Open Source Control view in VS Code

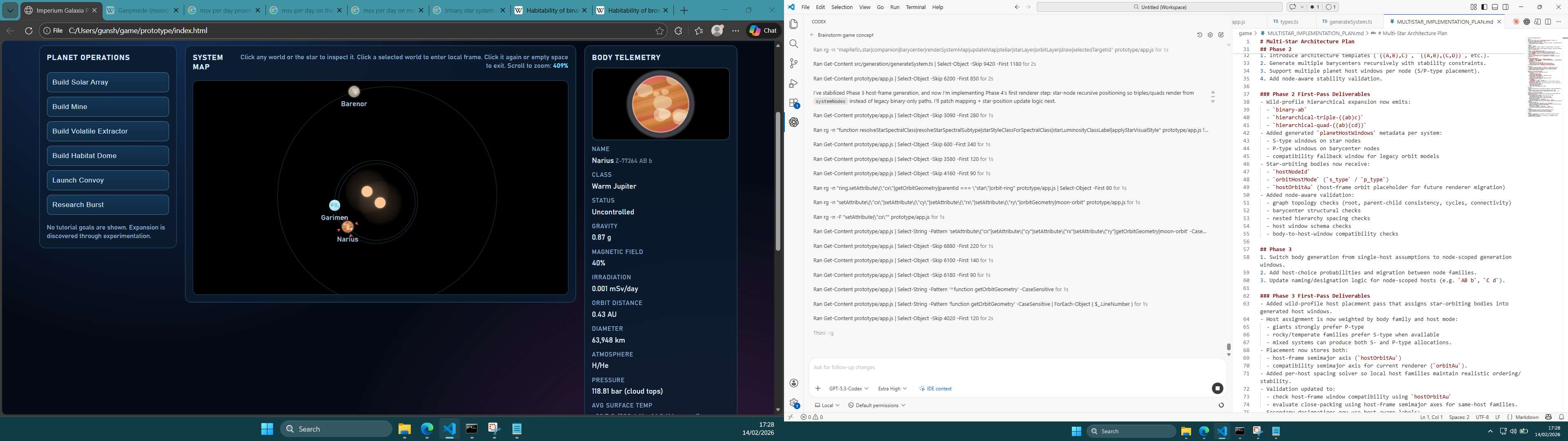coord(794,63)
